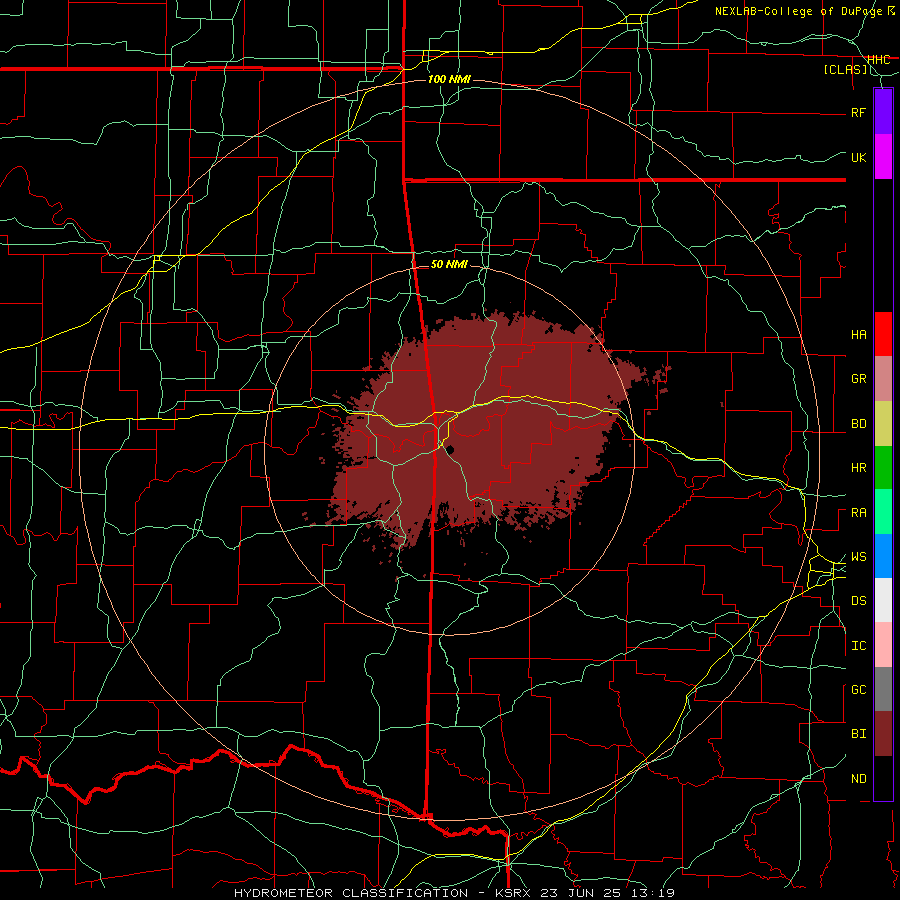900x900 pixels.
Task: Click the purple RF color swatch
Action: point(883,111)
